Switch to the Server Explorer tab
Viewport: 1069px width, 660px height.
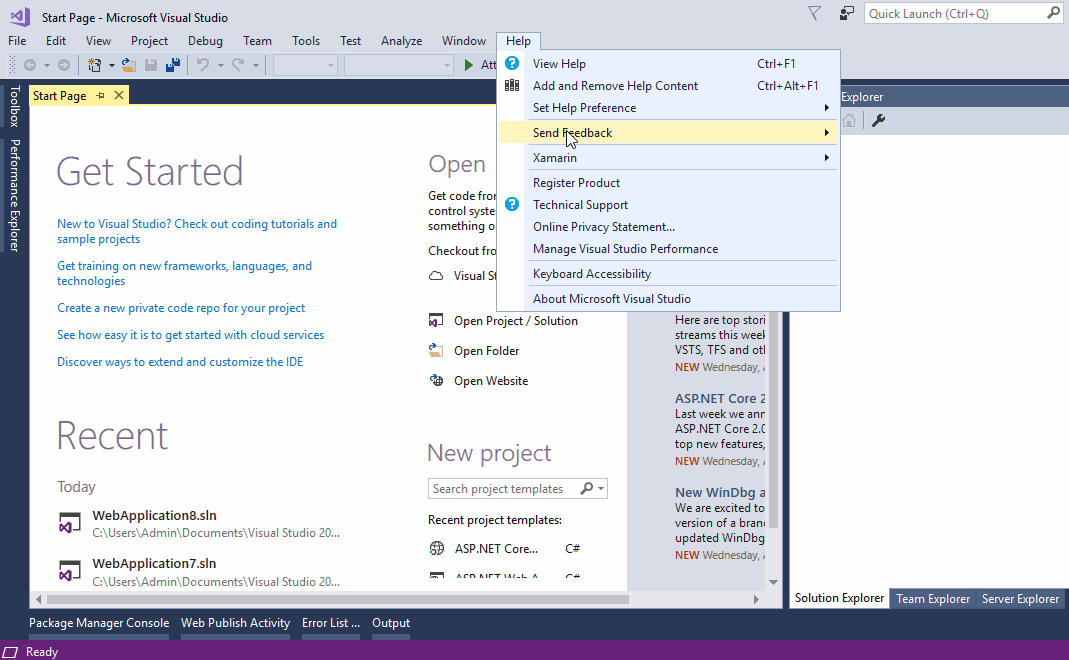click(1021, 599)
